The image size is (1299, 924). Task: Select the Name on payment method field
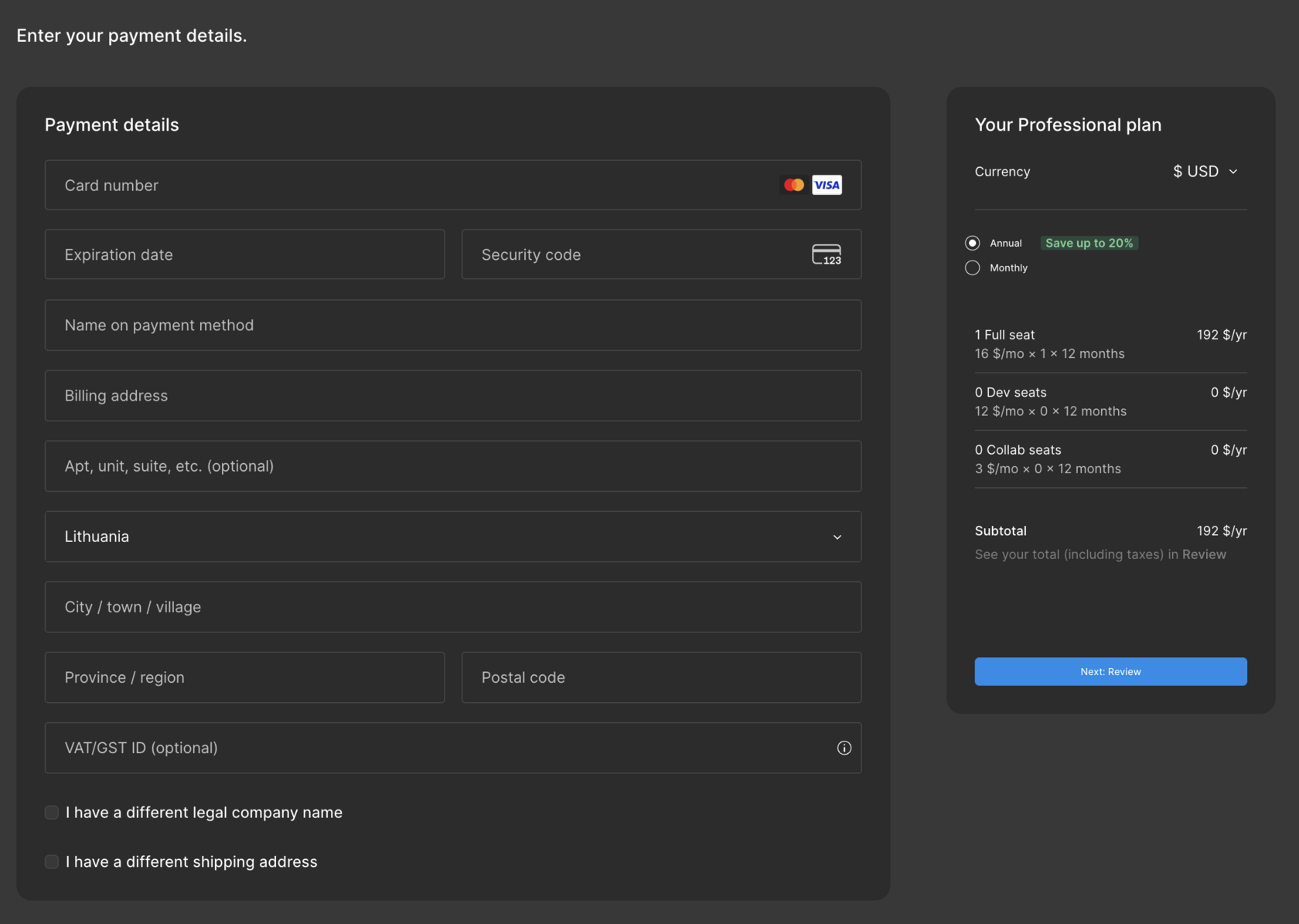[452, 326]
